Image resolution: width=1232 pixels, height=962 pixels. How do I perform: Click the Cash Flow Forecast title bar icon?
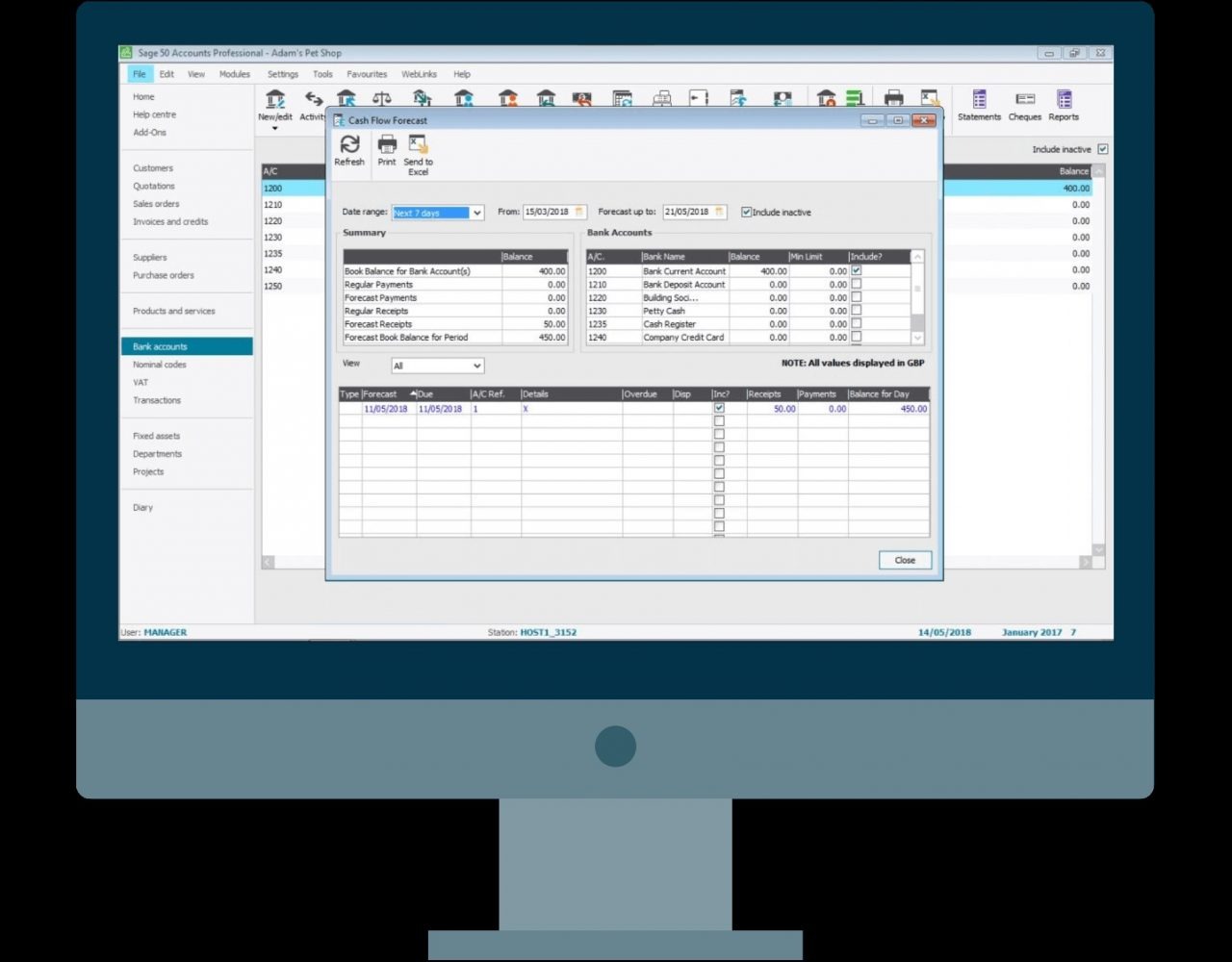pyautogui.click(x=338, y=120)
